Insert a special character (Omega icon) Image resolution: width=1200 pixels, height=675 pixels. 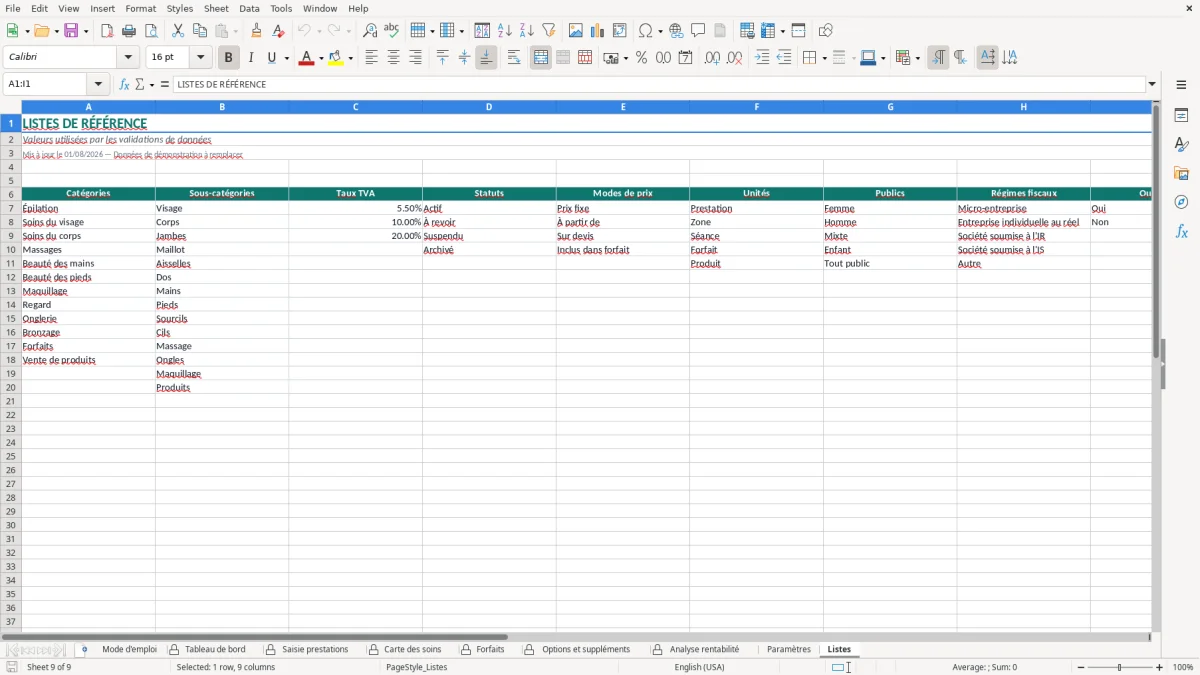tap(646, 31)
